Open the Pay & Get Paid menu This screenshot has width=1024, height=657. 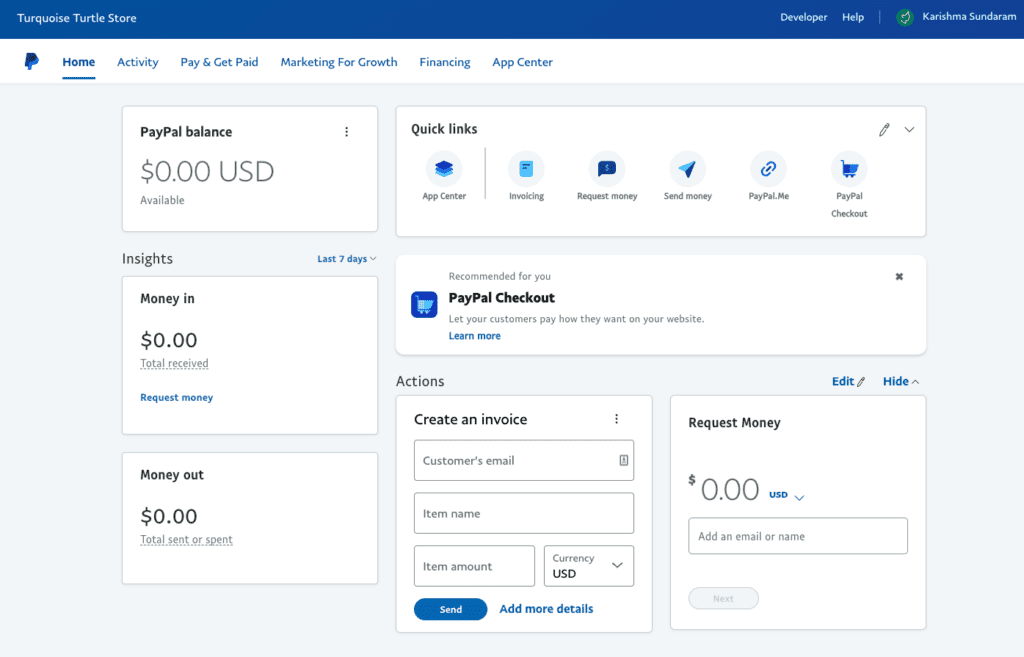point(219,62)
